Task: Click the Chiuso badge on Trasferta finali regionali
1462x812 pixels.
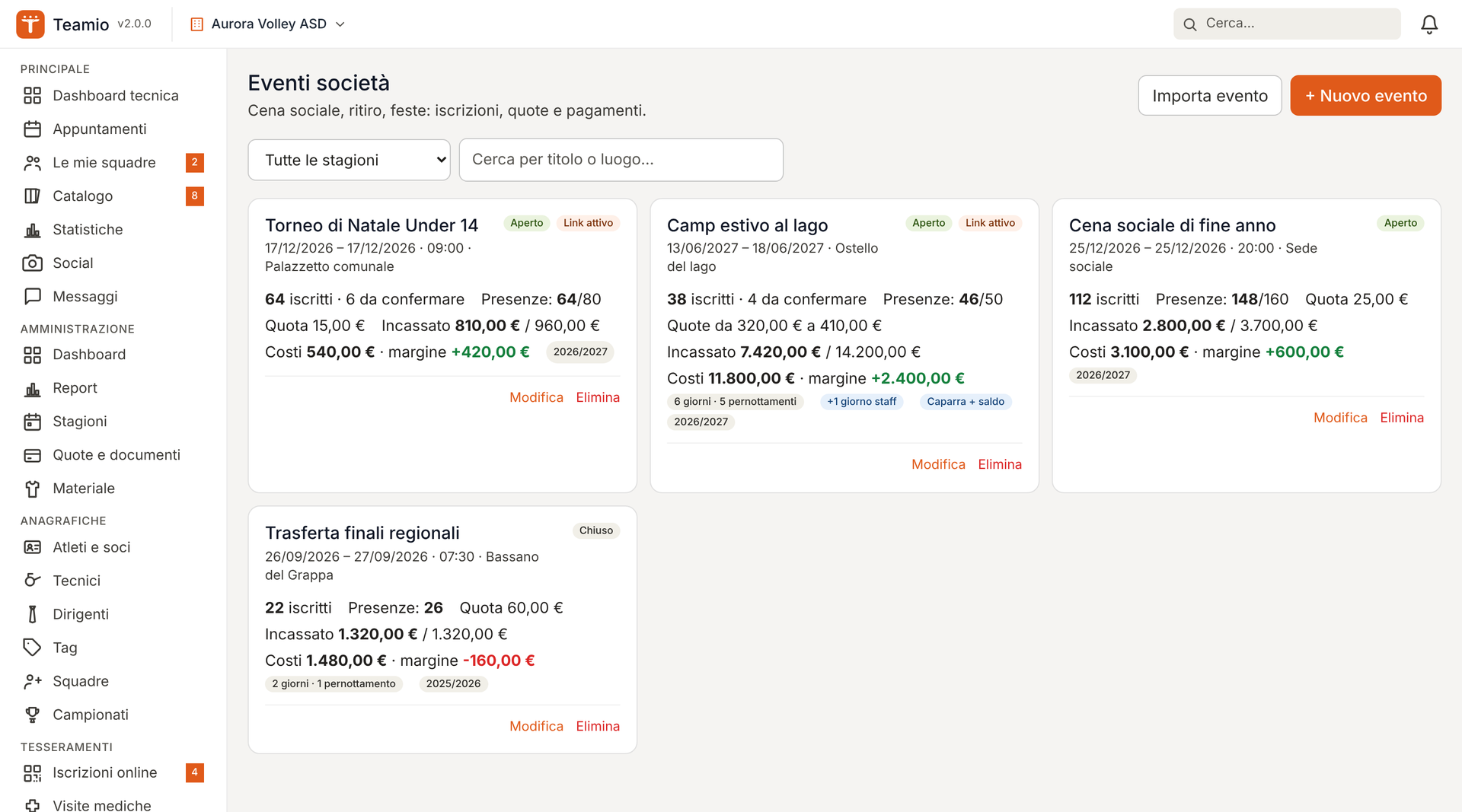Action: (x=595, y=530)
